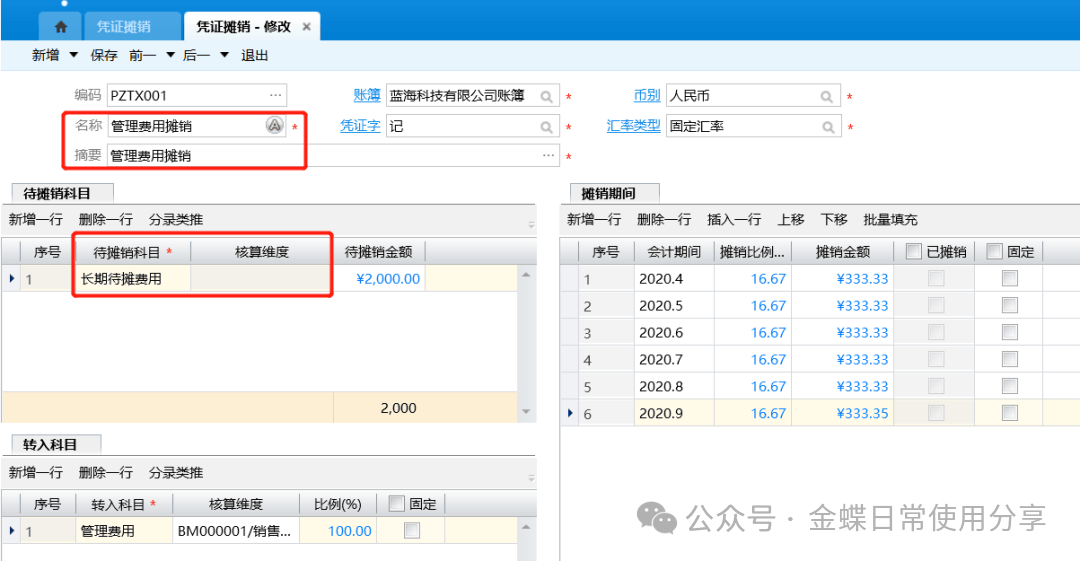
Task: Click 批量填充 in 摊销期间 toolbar
Action: click(x=890, y=220)
